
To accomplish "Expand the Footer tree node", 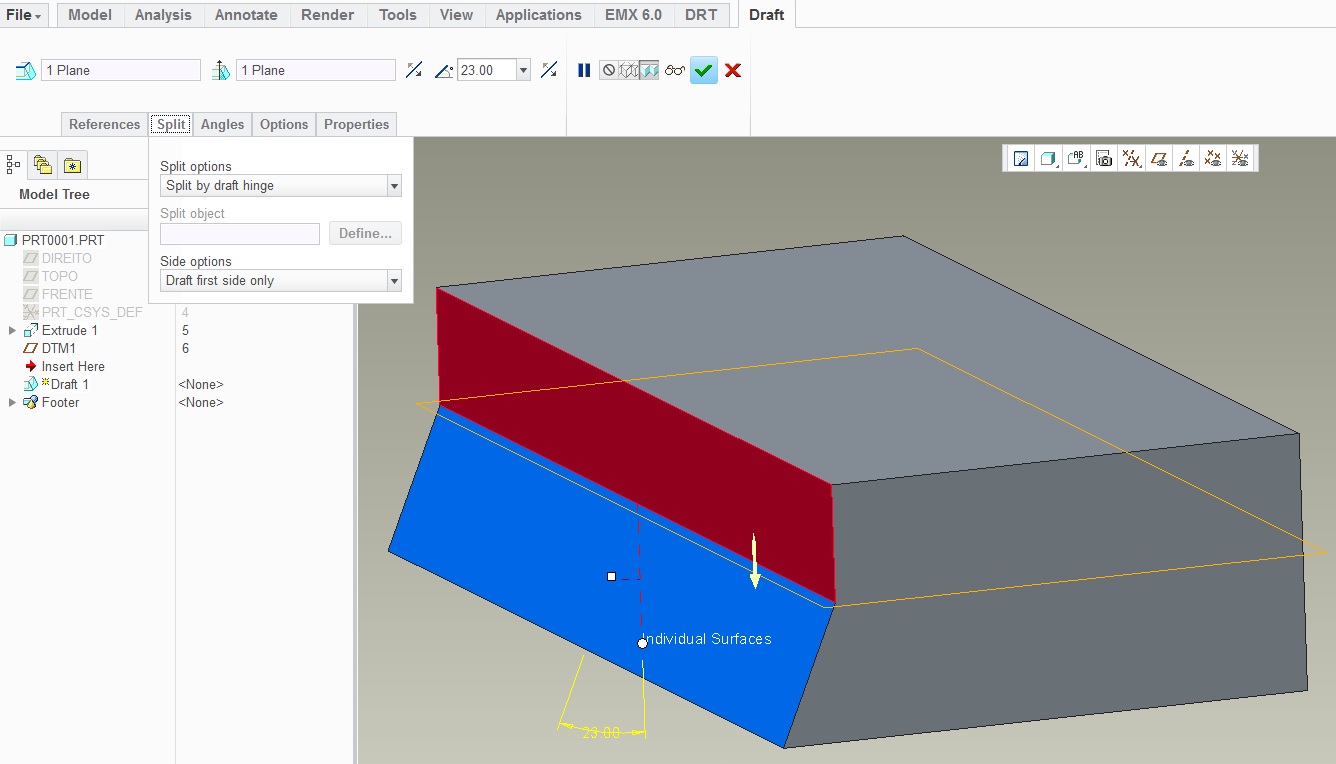I will tap(12, 402).
